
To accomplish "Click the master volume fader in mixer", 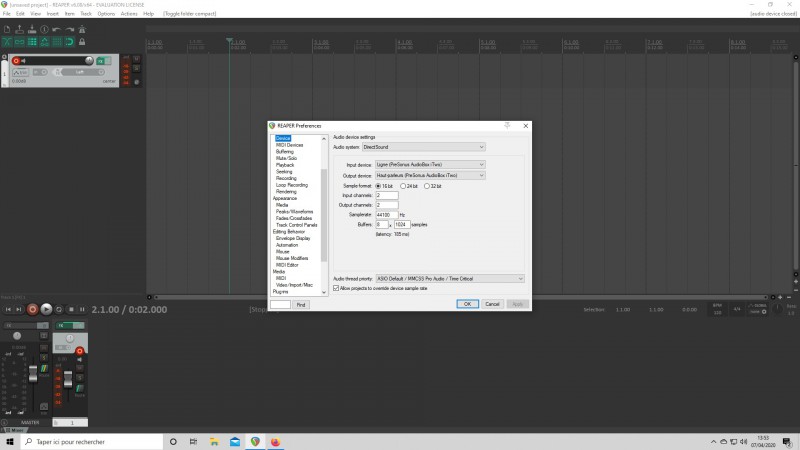I will (x=33, y=373).
